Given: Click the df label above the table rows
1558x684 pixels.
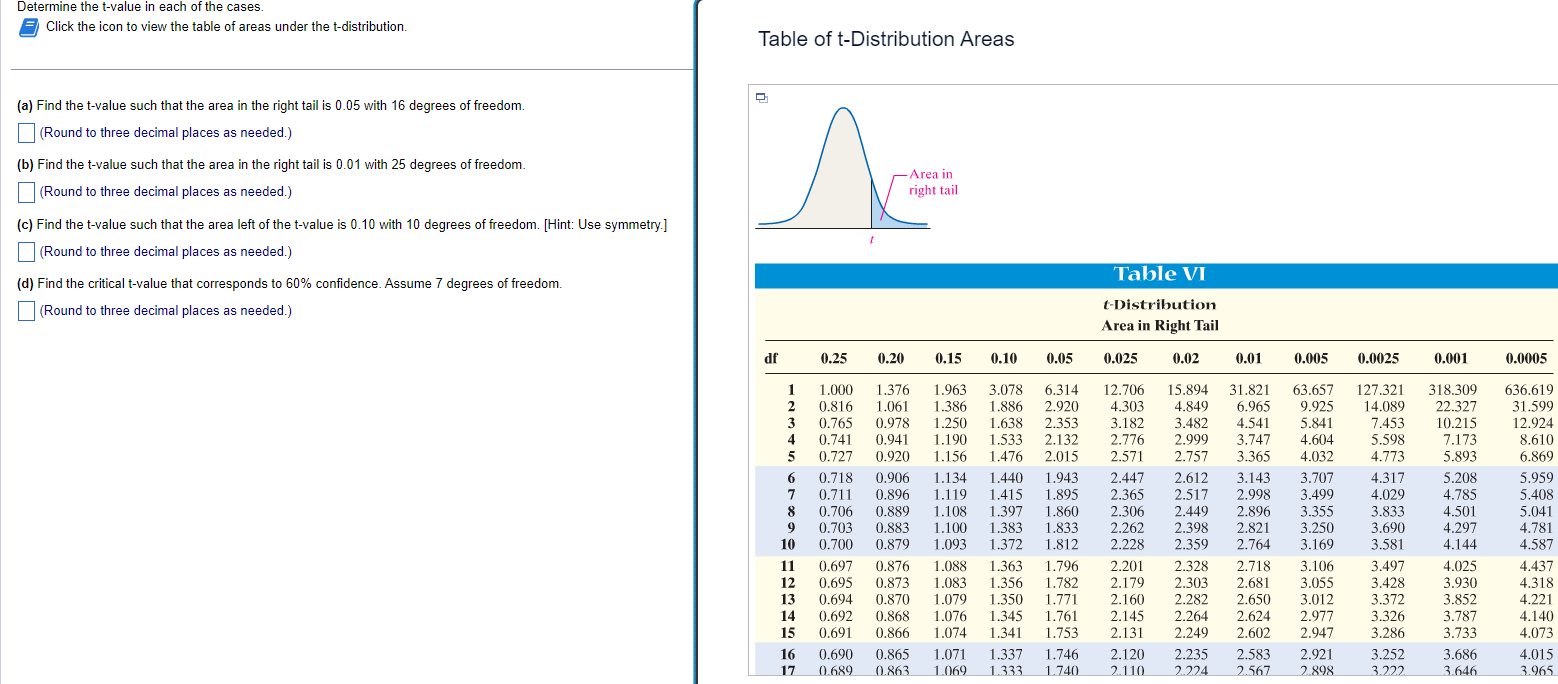Looking at the screenshot, I should point(770,358).
